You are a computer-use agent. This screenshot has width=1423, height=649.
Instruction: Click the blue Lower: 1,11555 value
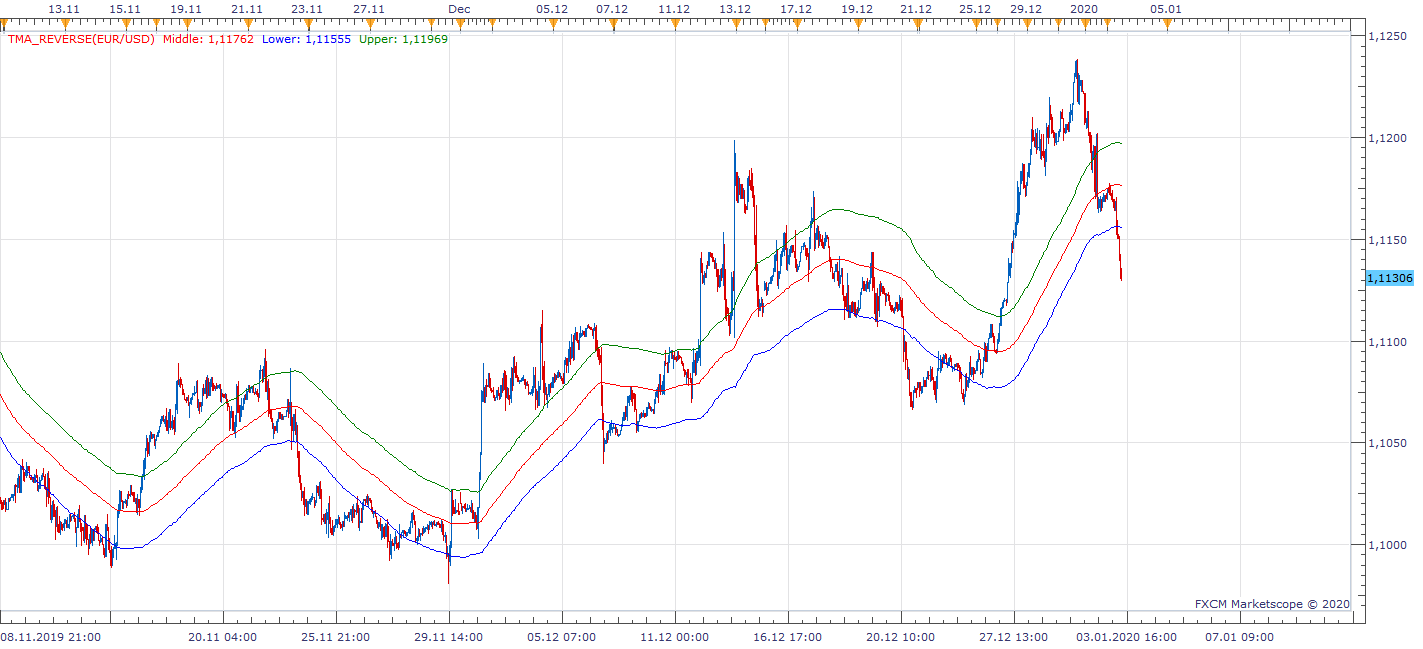click(x=305, y=40)
